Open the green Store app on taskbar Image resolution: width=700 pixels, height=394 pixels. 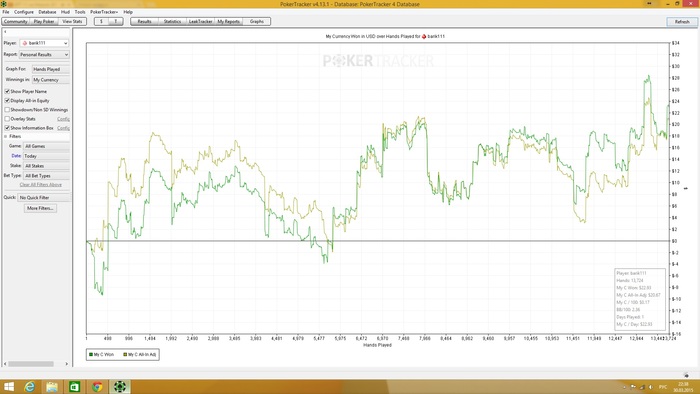click(x=75, y=386)
